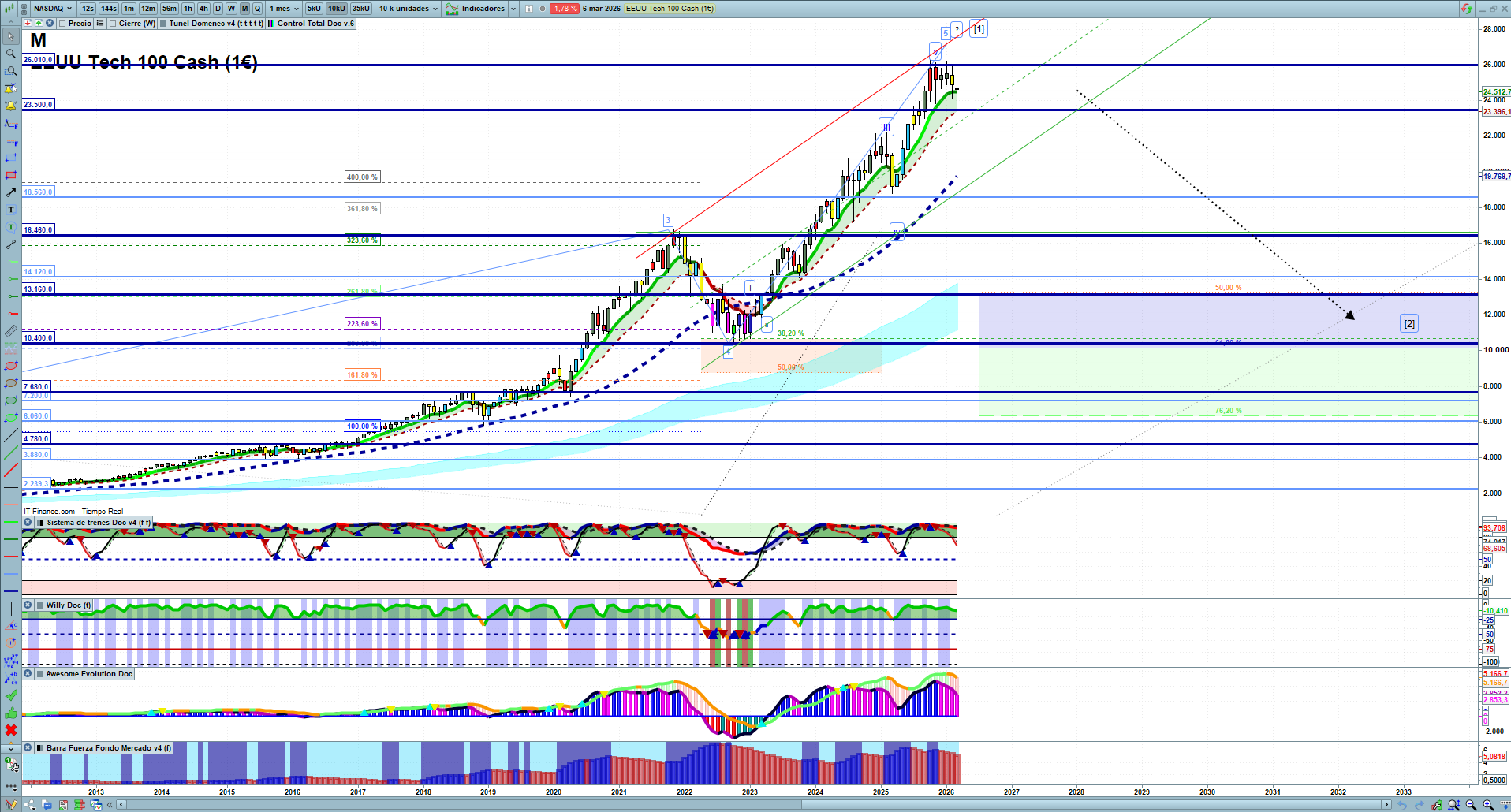Screen dimensions: 1511x812
Task: Click the share icon in bottom toolbar
Action: pos(29,805)
